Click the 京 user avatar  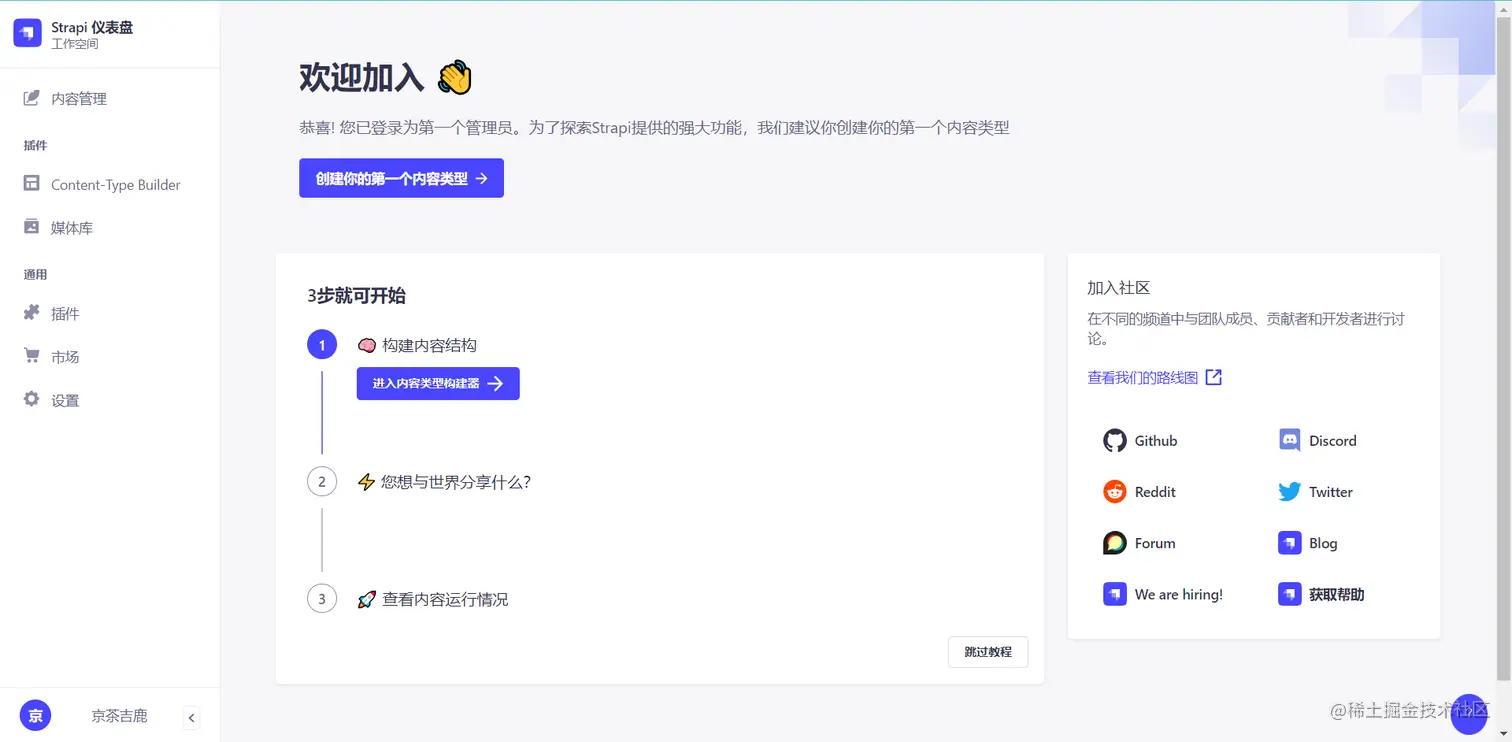[x=35, y=715]
